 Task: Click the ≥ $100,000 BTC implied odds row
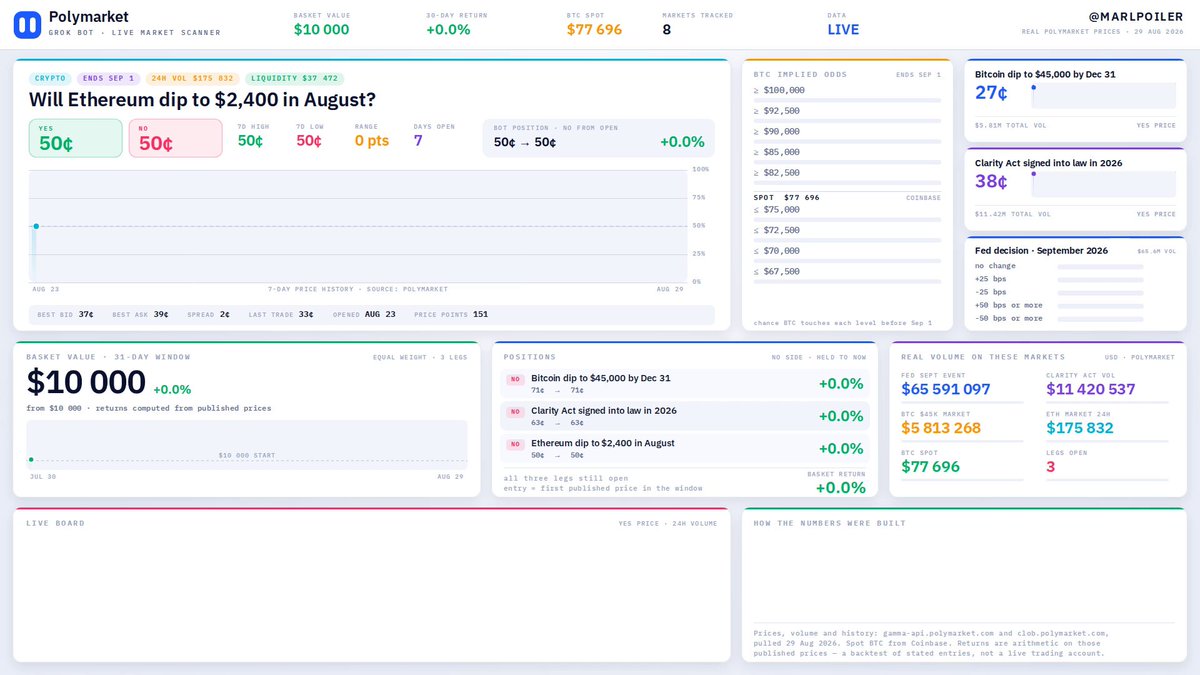coord(847,93)
